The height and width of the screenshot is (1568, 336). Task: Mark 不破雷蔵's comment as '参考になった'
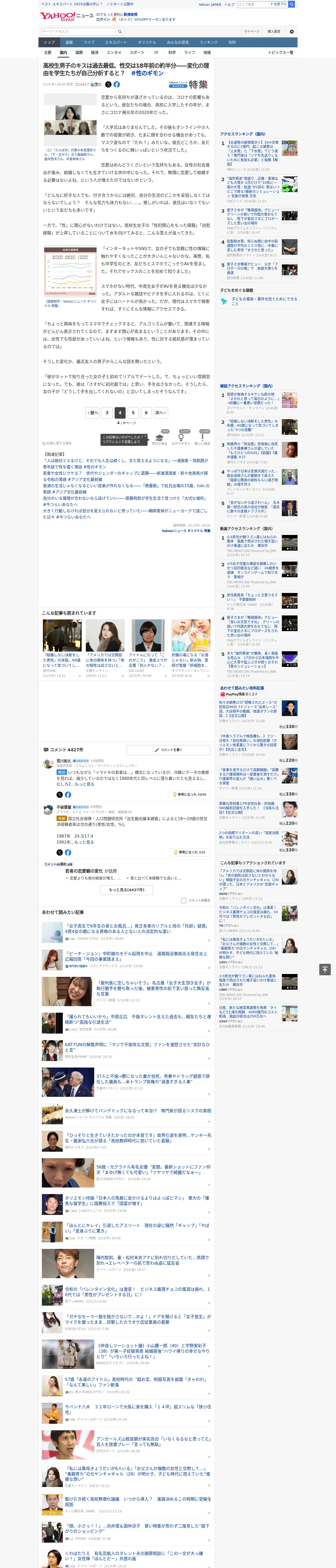190,853
